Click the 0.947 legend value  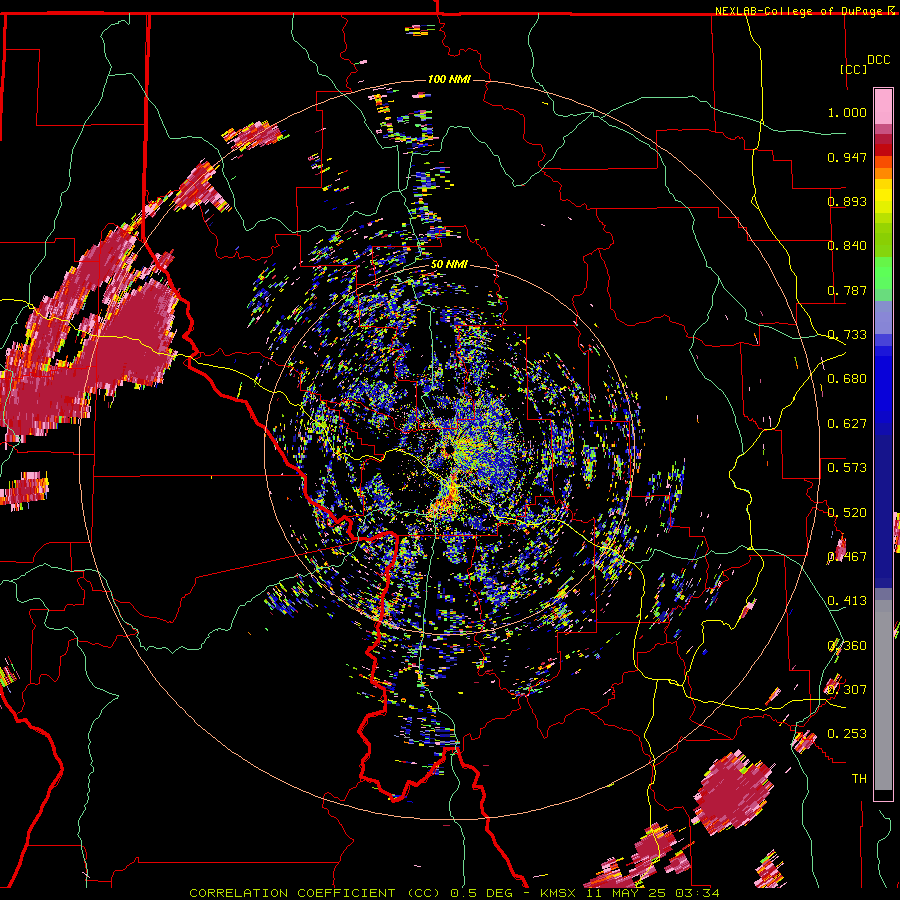[x=847, y=157]
